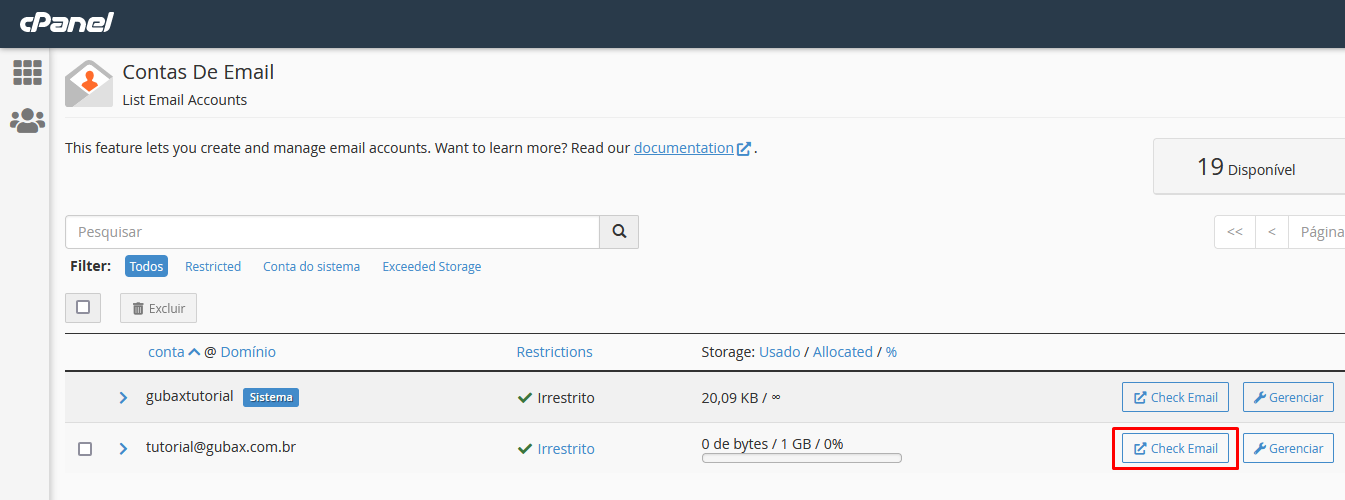
Task: Click the cPanel logo
Action: pos(66,22)
